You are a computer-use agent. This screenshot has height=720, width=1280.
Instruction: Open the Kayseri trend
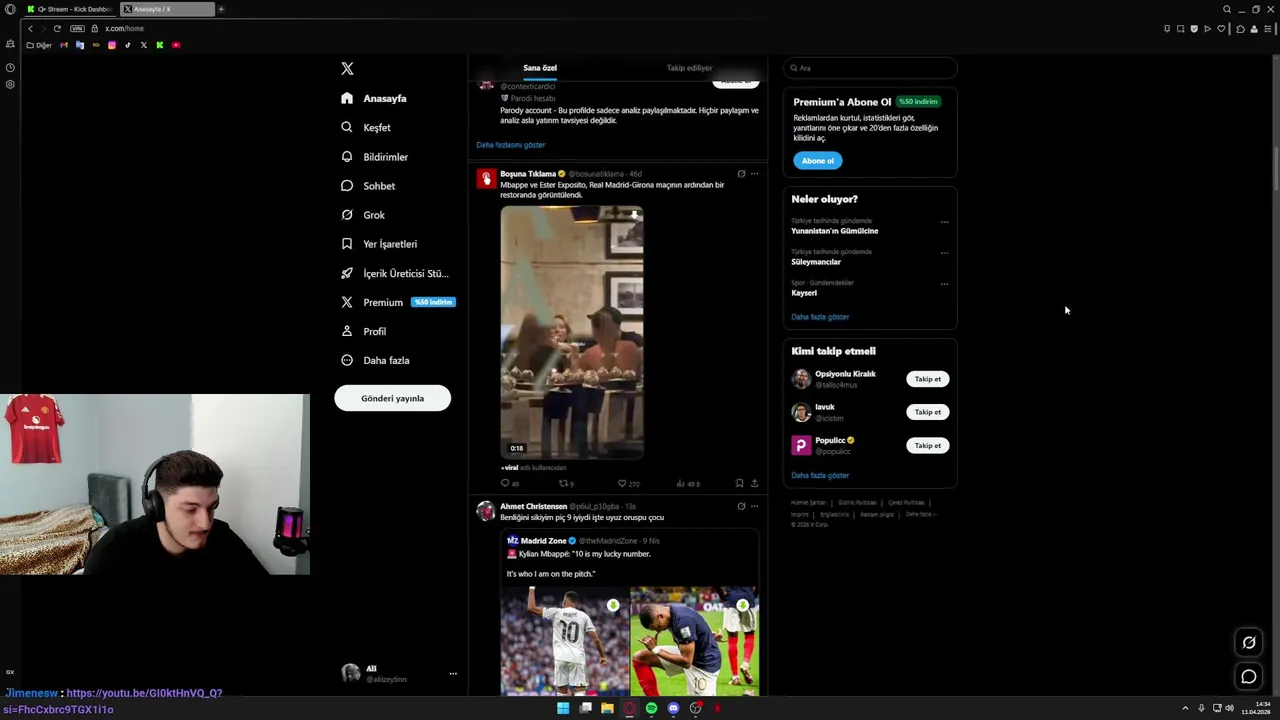(804, 293)
